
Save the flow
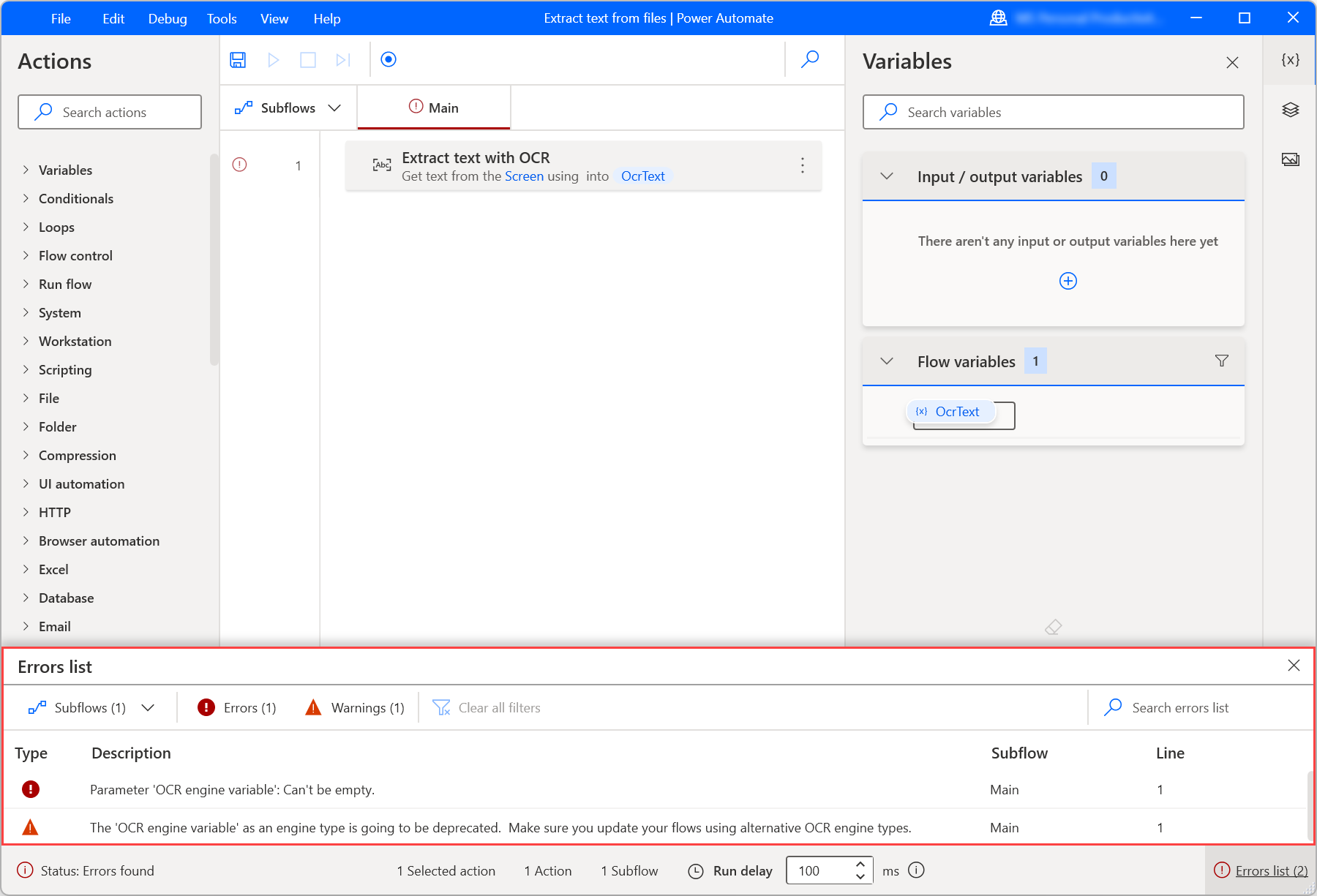point(237,60)
